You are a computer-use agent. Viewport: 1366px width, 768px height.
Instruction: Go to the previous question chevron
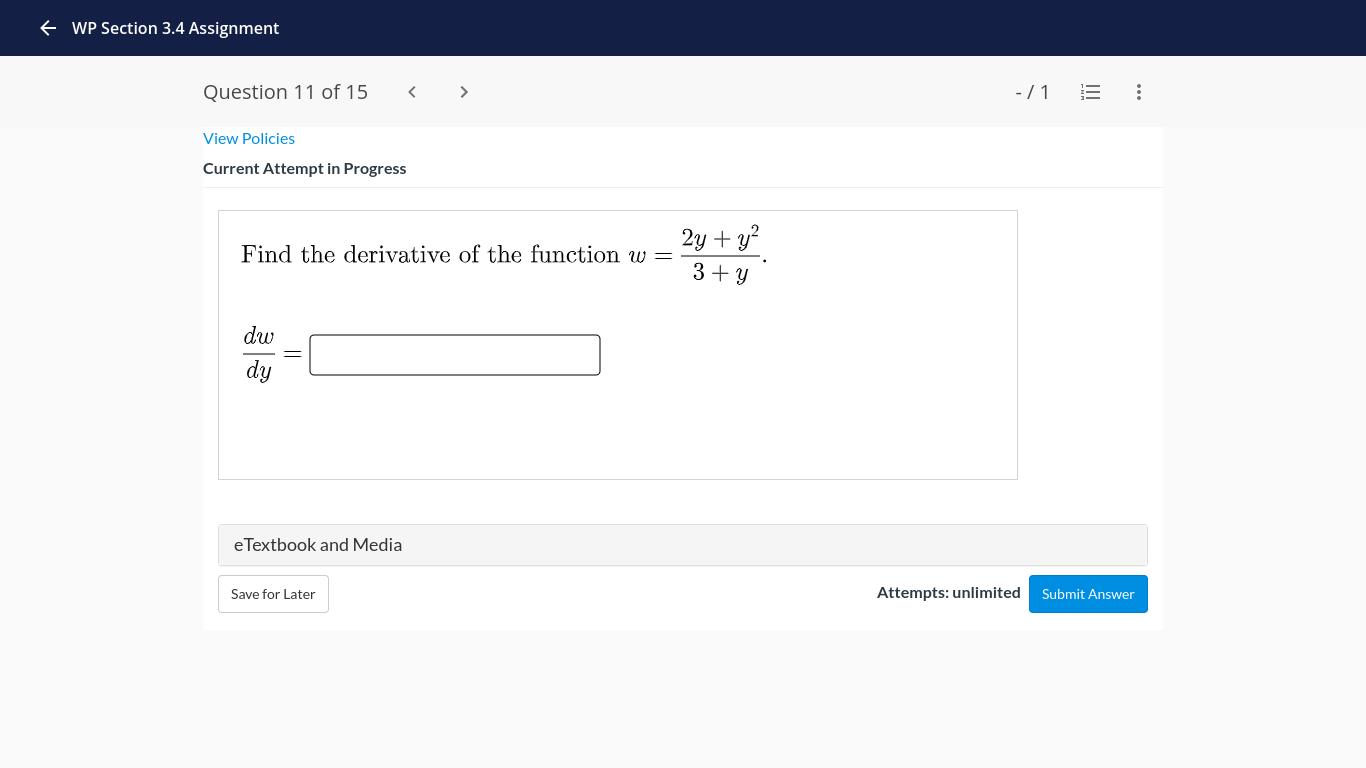(x=411, y=91)
